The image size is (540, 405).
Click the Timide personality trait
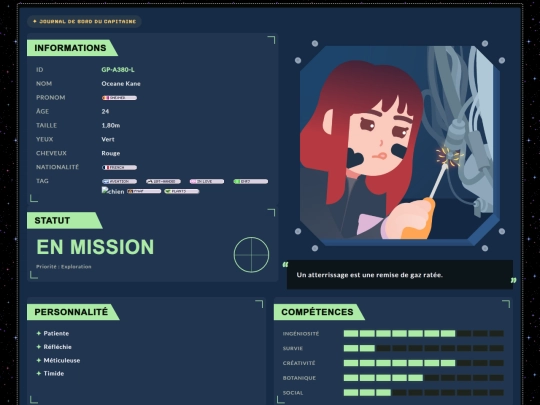[54, 373]
